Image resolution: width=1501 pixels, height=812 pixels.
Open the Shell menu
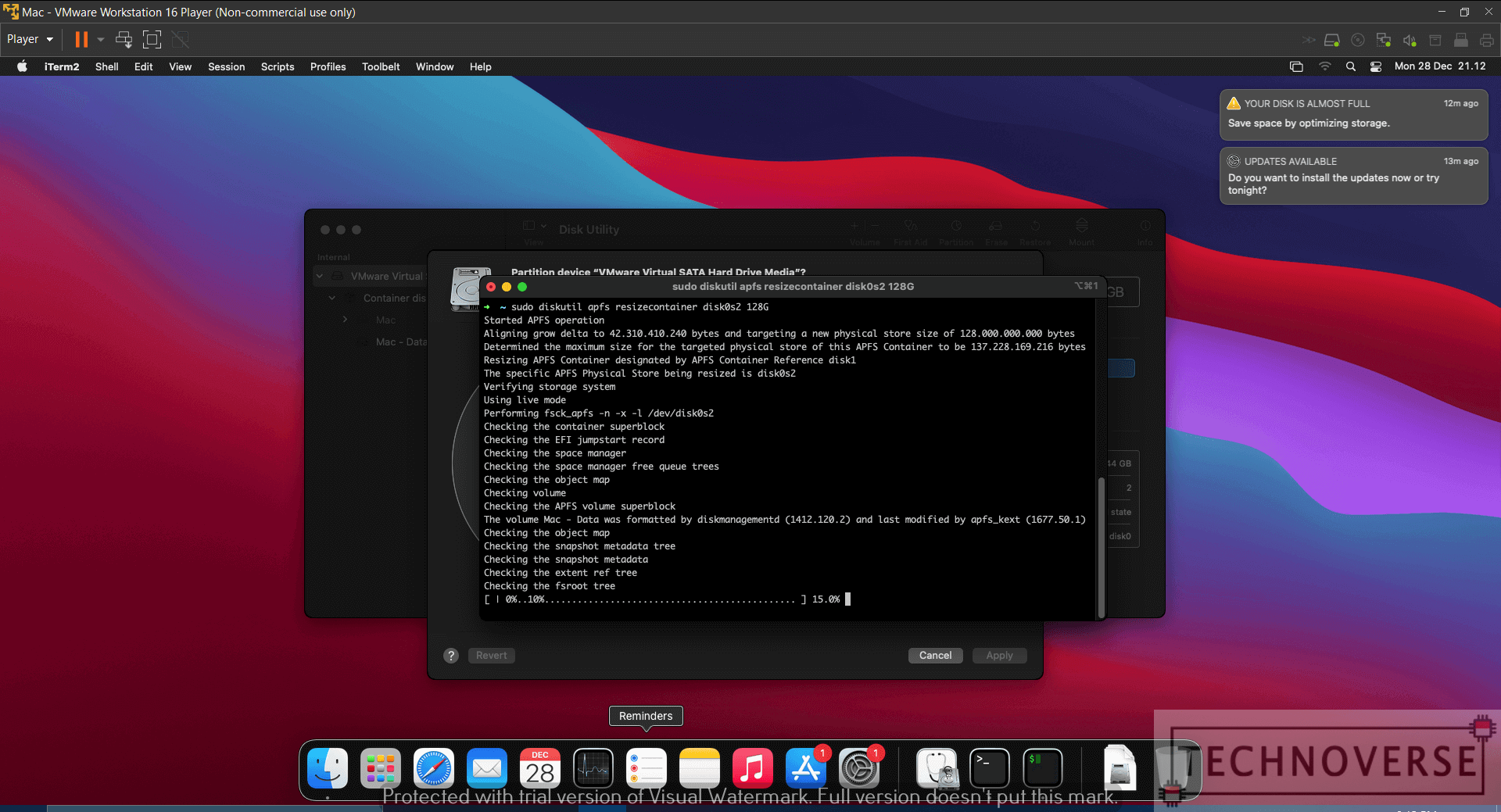tap(107, 66)
